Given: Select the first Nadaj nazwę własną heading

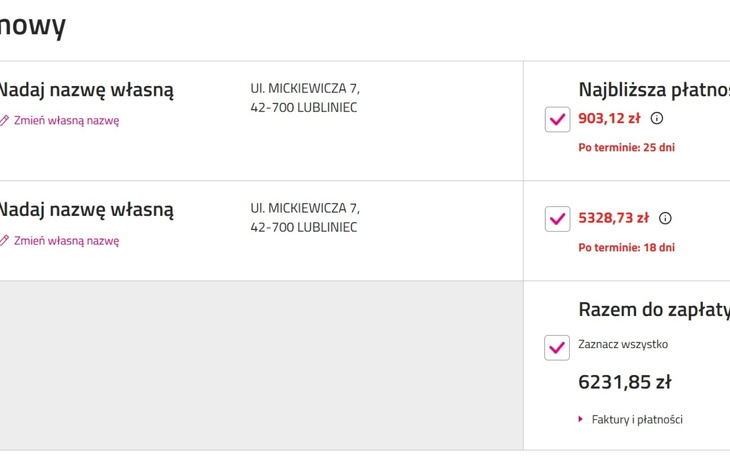Looking at the screenshot, I should click(x=85, y=90).
